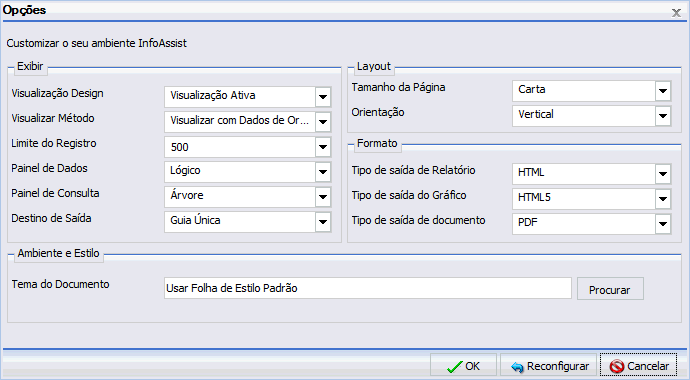Expand the Destino de Saída dropdown arrow
690x380 pixels.
[x=323, y=222]
